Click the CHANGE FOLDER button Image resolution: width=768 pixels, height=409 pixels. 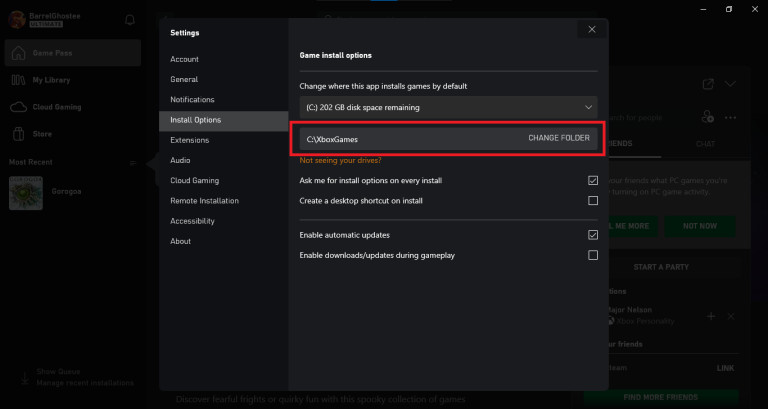click(x=559, y=138)
